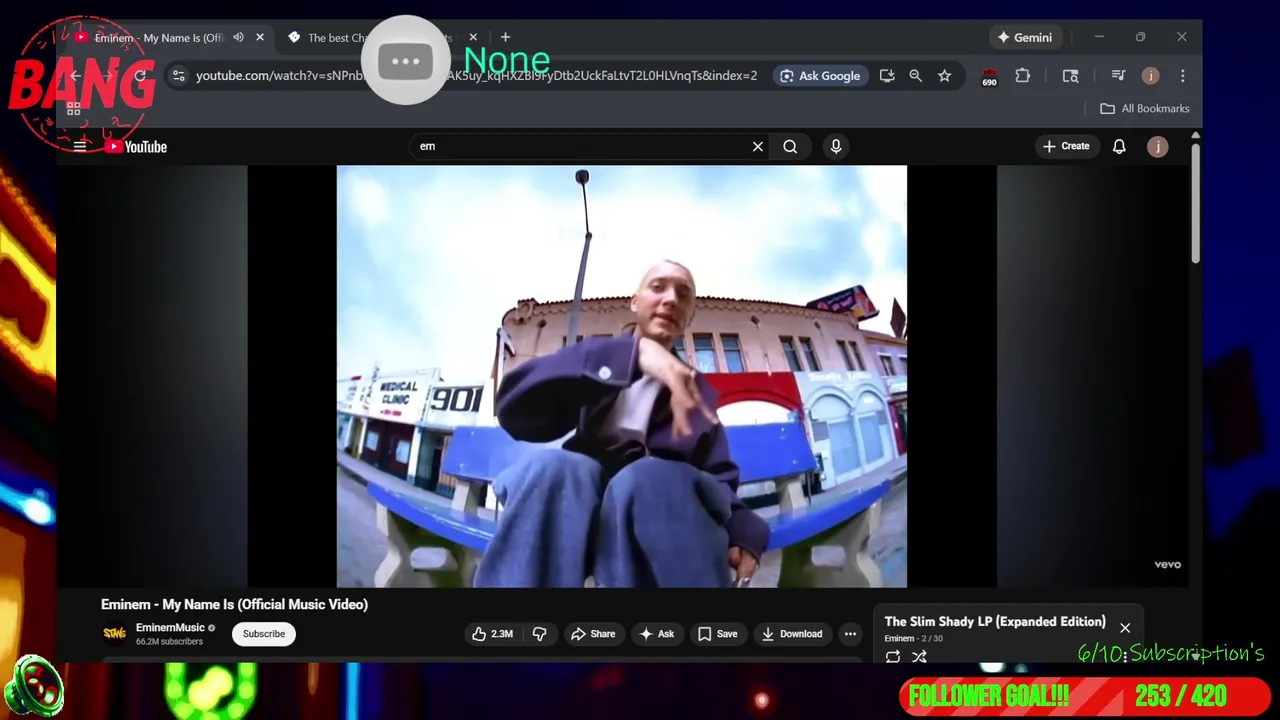Open Chrome profile avatar

click(1151, 76)
